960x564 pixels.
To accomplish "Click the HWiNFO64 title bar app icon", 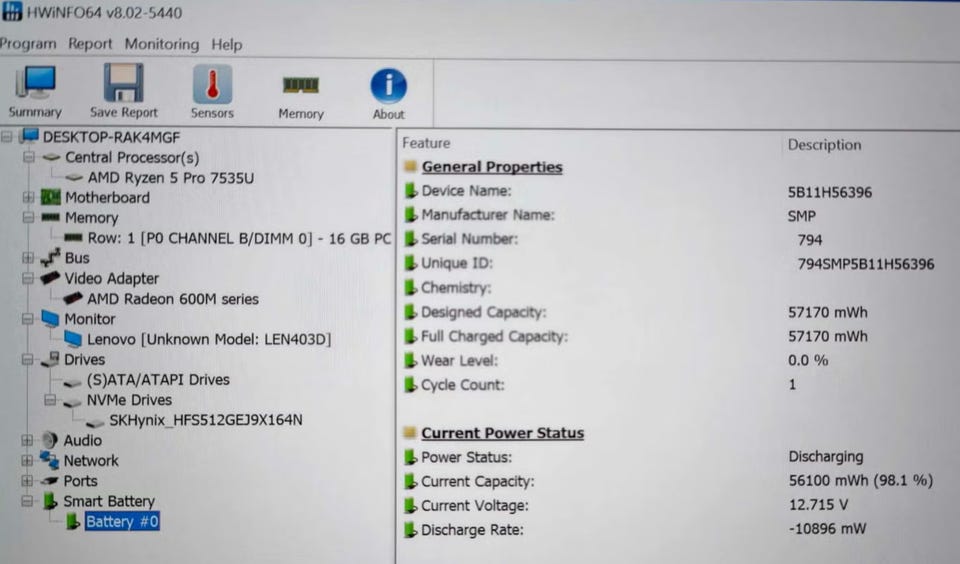I will 12,11.
